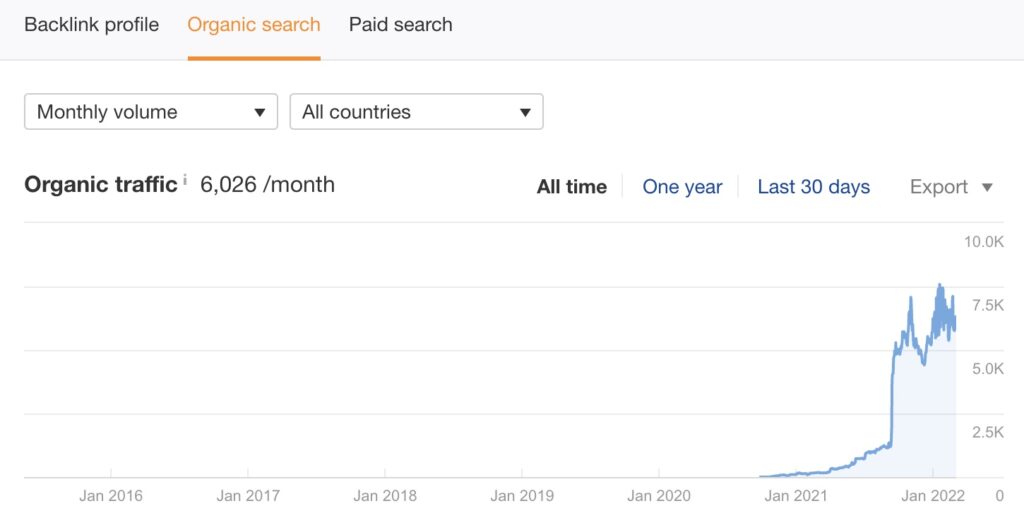Click the arrow icon in All countries box
The image size is (1024, 525).
(x=525, y=113)
